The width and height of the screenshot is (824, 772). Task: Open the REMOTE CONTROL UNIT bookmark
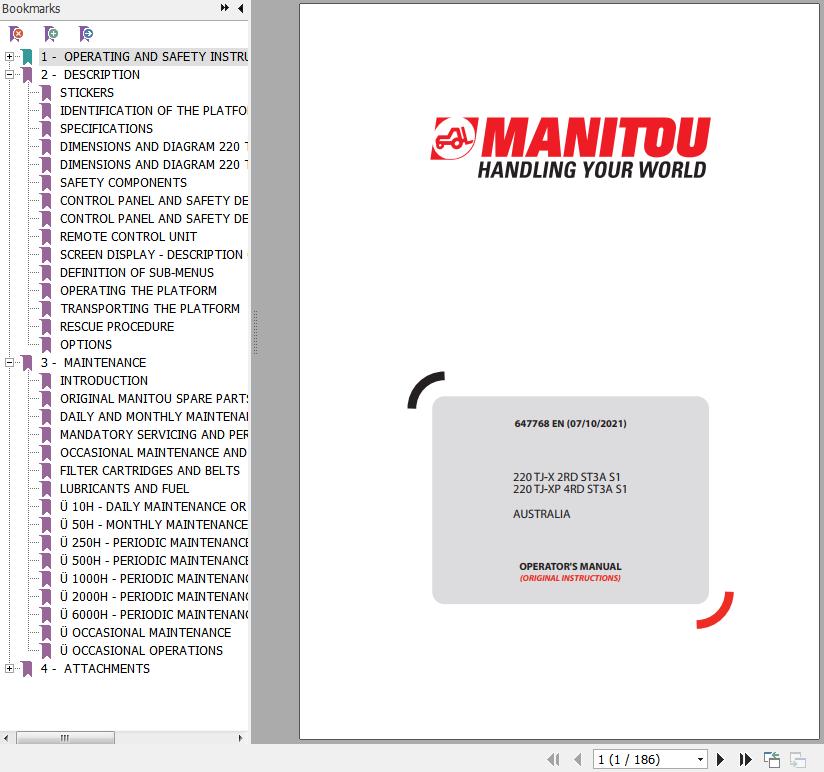point(128,236)
